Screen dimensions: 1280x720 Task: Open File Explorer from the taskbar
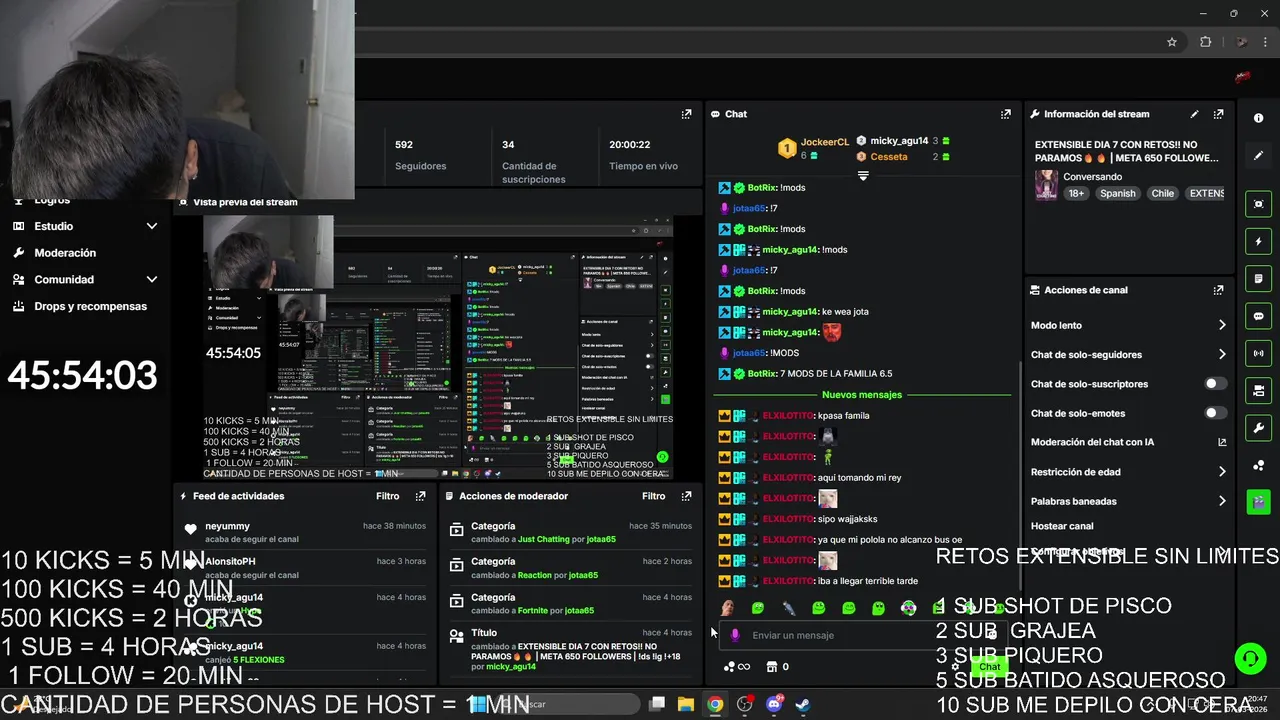pos(686,704)
